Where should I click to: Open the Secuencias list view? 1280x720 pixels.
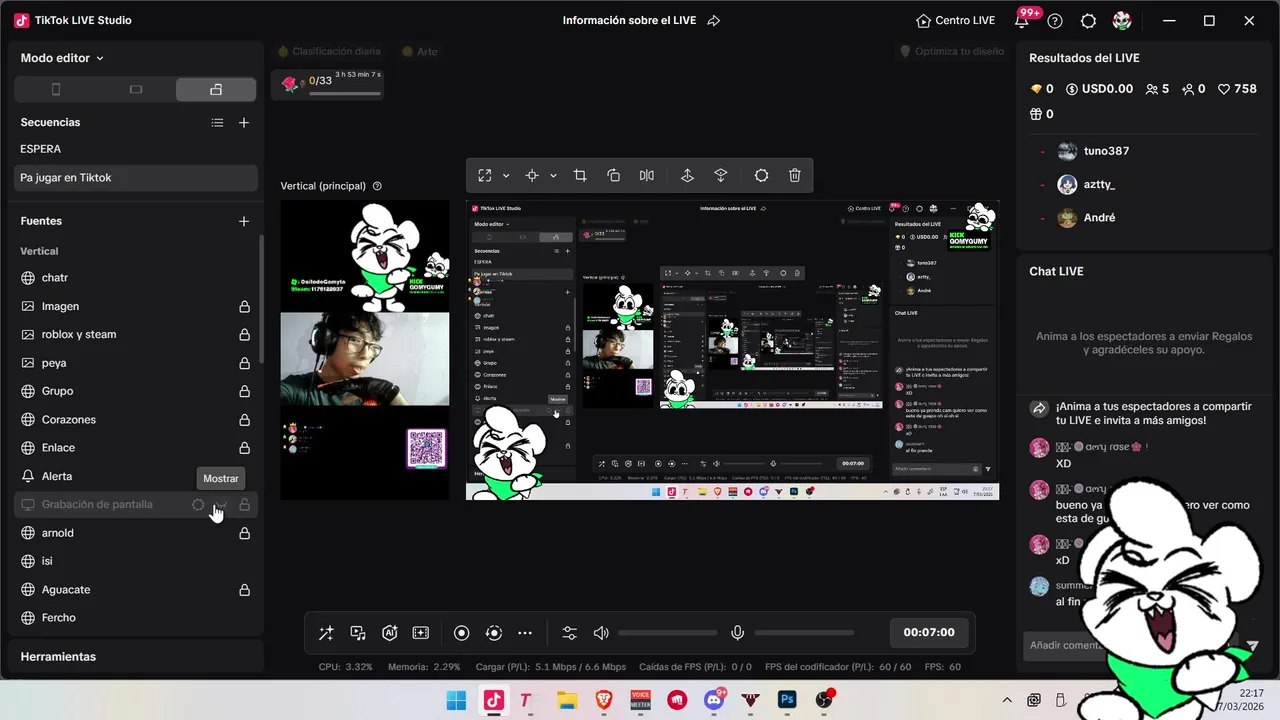coord(217,122)
